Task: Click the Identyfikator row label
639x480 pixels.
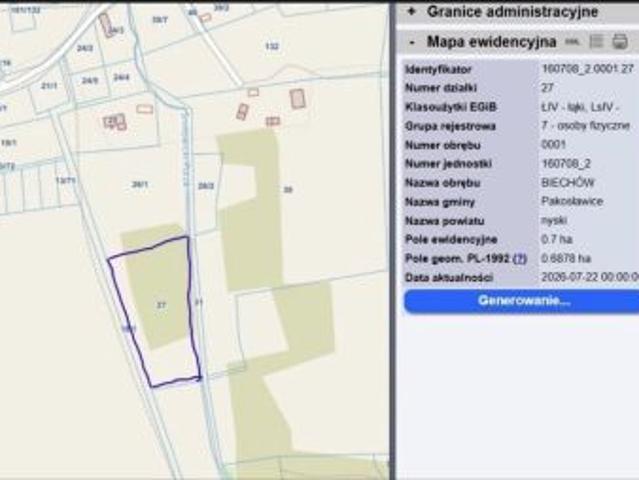Action: click(x=438, y=69)
